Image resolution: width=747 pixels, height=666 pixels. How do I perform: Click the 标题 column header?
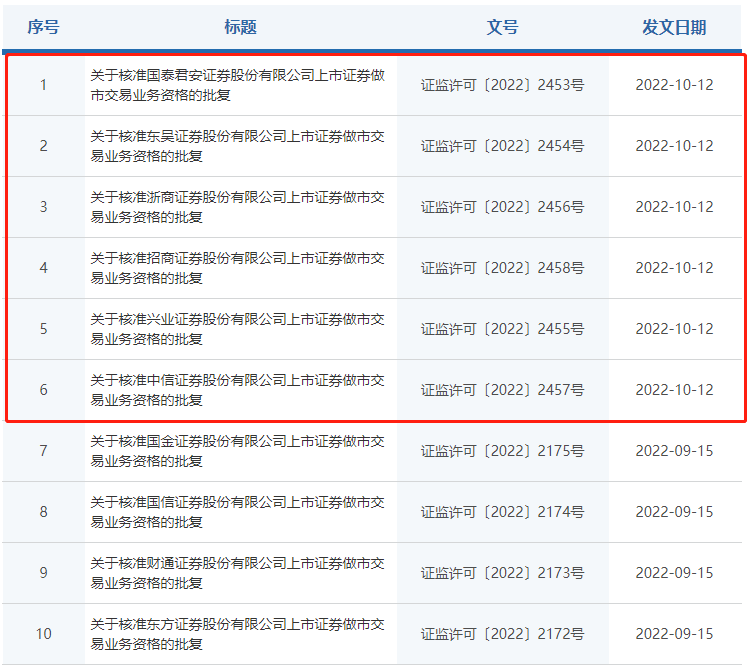[241, 27]
